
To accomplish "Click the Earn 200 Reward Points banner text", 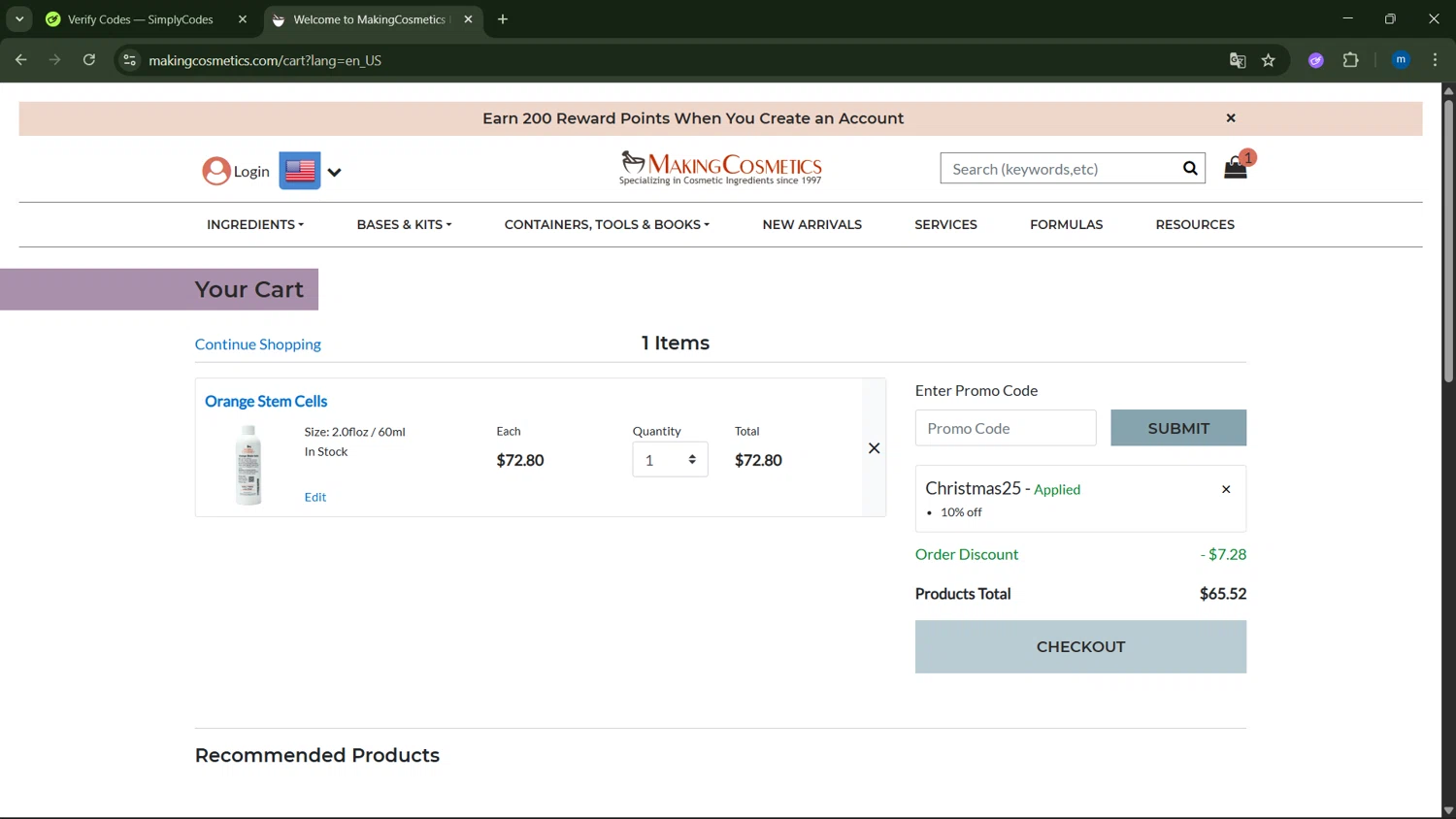I will pyautogui.click(x=693, y=118).
